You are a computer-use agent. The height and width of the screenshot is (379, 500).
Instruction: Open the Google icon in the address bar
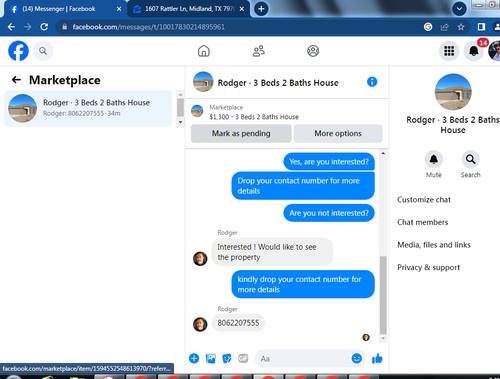pos(428,27)
